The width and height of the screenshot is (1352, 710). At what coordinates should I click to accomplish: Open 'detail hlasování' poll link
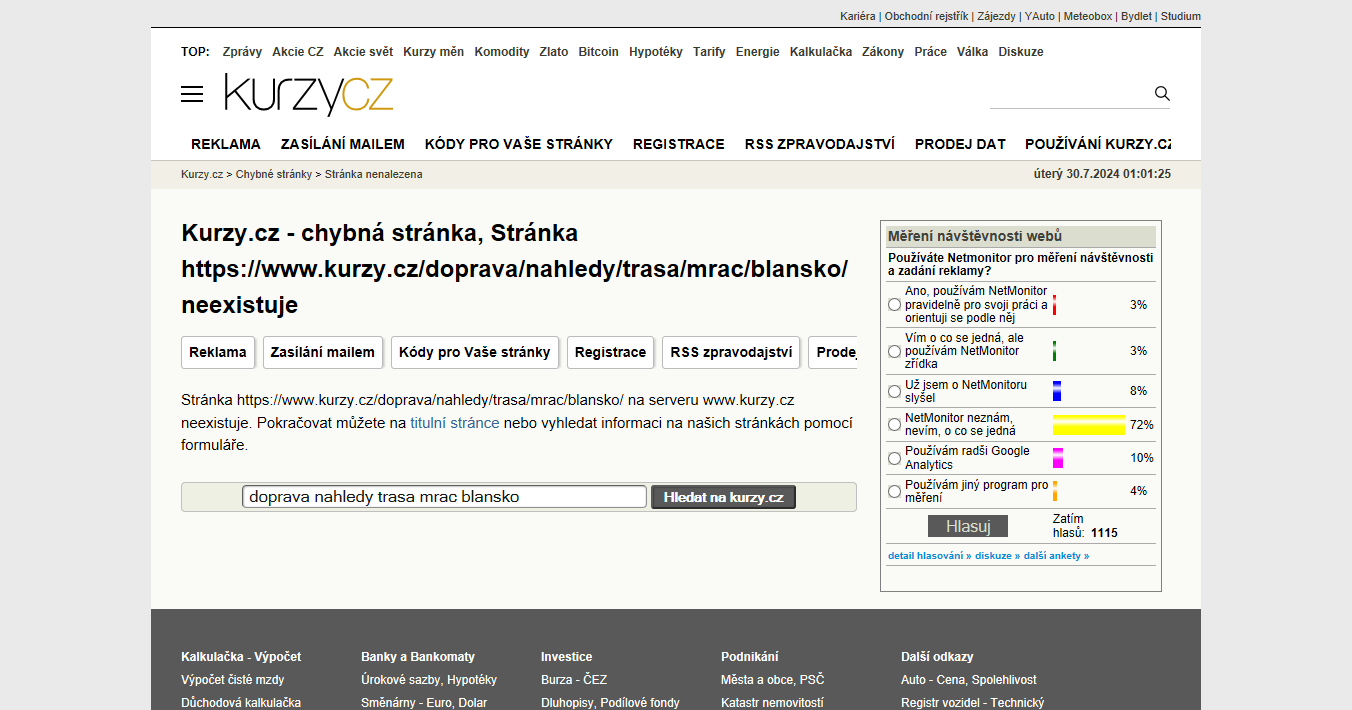[930, 556]
